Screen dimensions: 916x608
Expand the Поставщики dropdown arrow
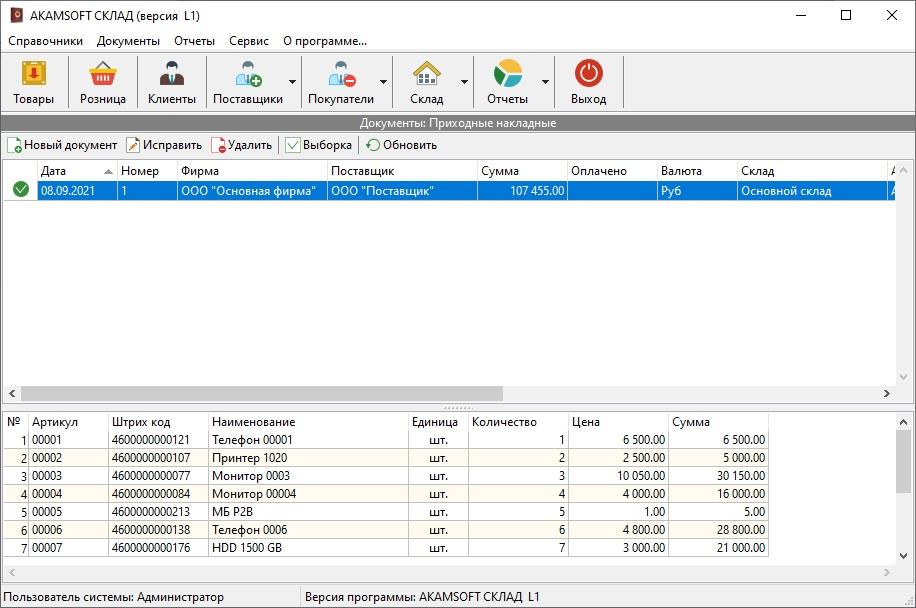click(x=292, y=82)
